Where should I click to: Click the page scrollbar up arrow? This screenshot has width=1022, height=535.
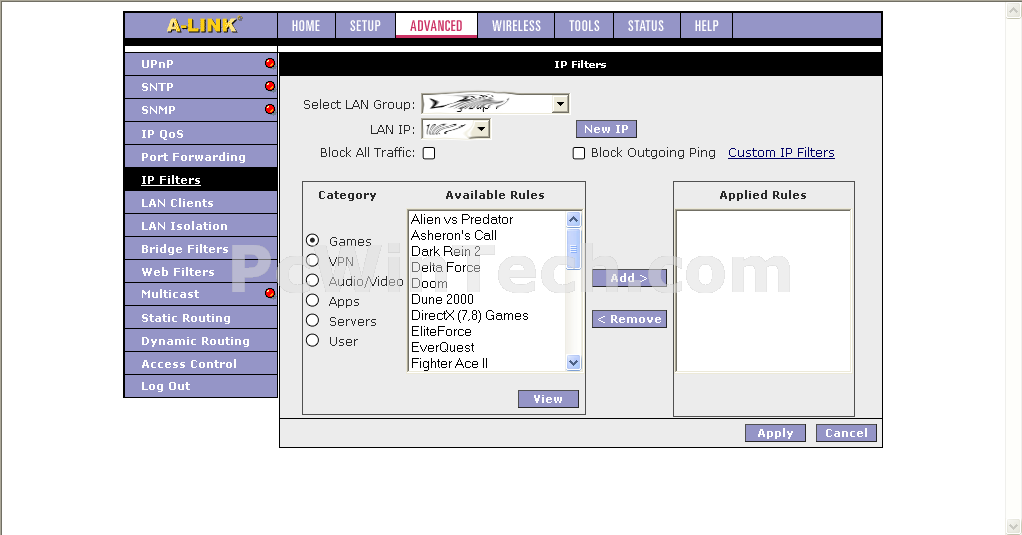[x=1014, y=11]
